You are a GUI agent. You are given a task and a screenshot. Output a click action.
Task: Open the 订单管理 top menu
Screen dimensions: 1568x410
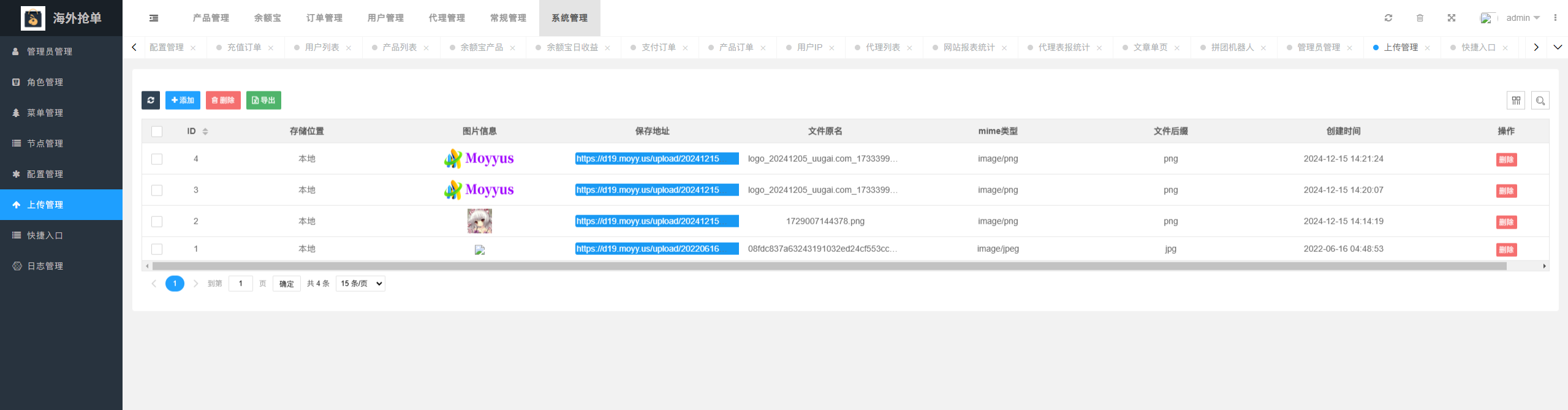point(324,18)
